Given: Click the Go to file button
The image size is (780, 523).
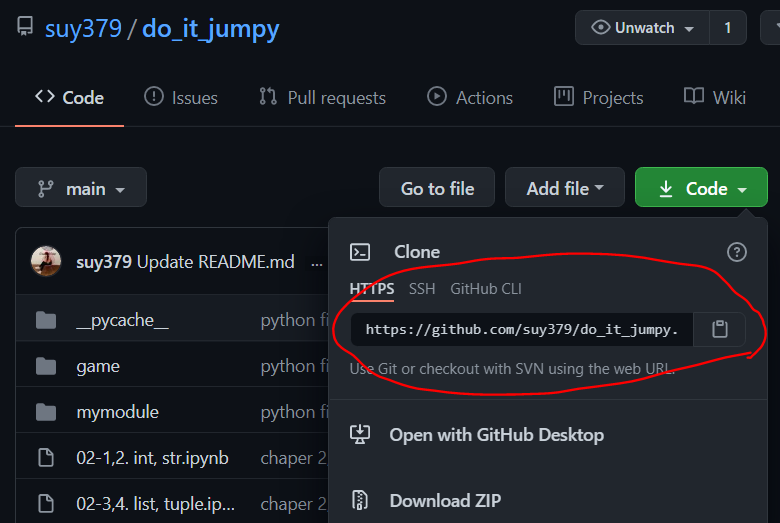Looking at the screenshot, I should pyautogui.click(x=437, y=187).
